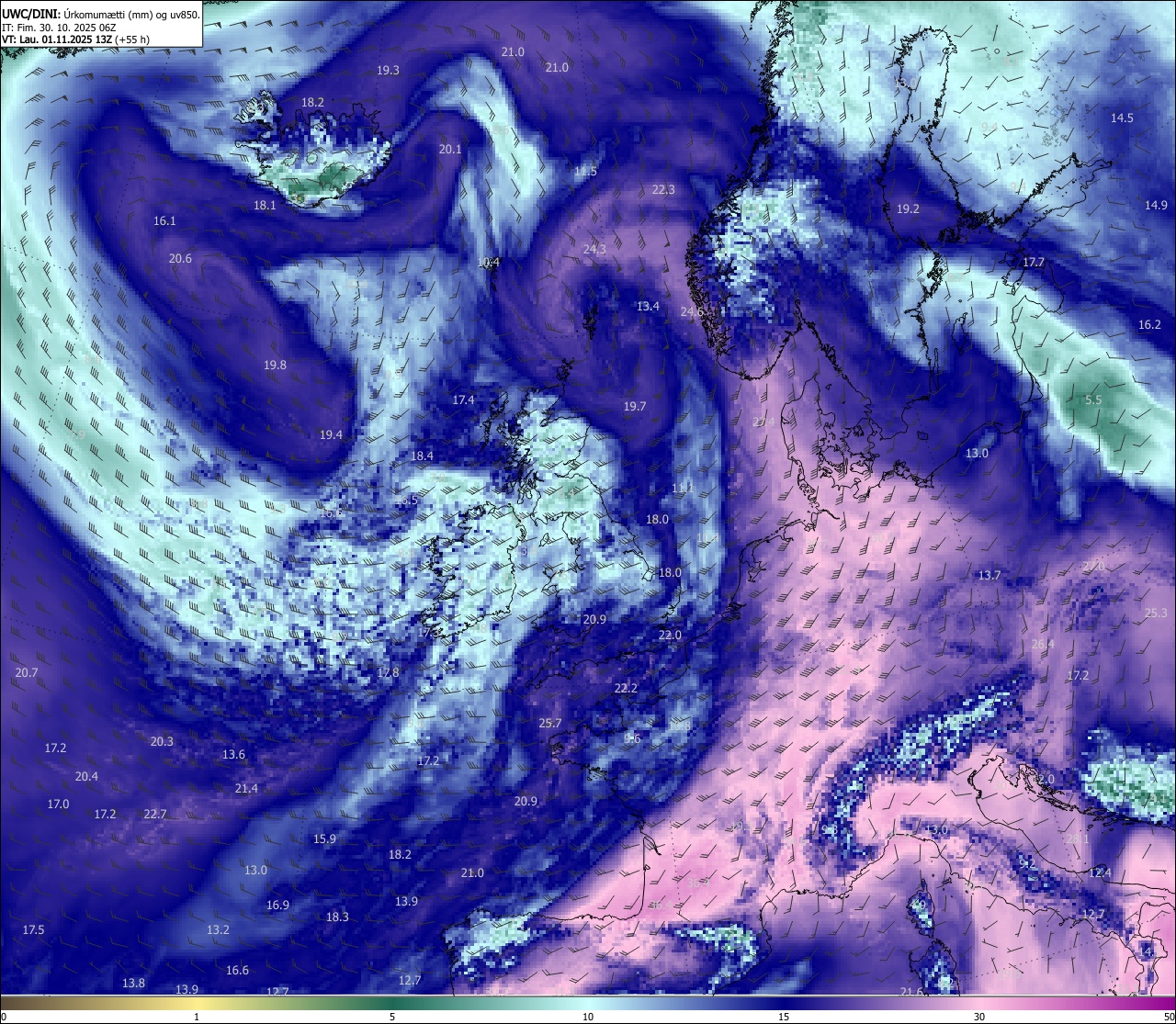Screen dimensions: 1176x1024
Task: Click the 16.2 value at the east edge
Action: tap(1149, 325)
